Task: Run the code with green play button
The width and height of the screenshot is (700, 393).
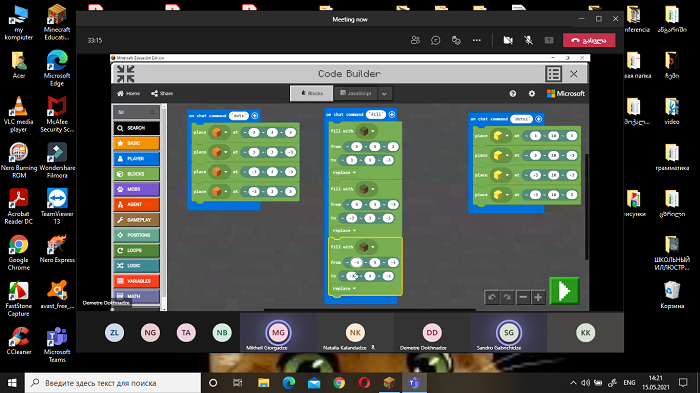Action: [564, 291]
